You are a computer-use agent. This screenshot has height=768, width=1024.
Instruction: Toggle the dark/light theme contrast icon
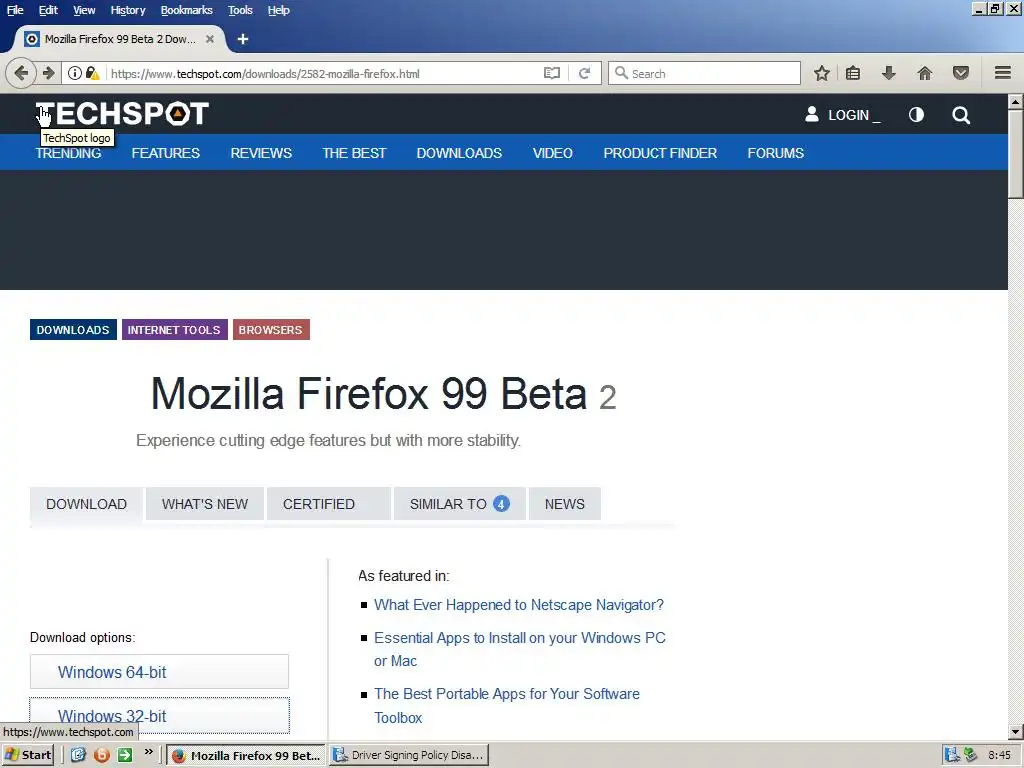pyautogui.click(x=916, y=115)
